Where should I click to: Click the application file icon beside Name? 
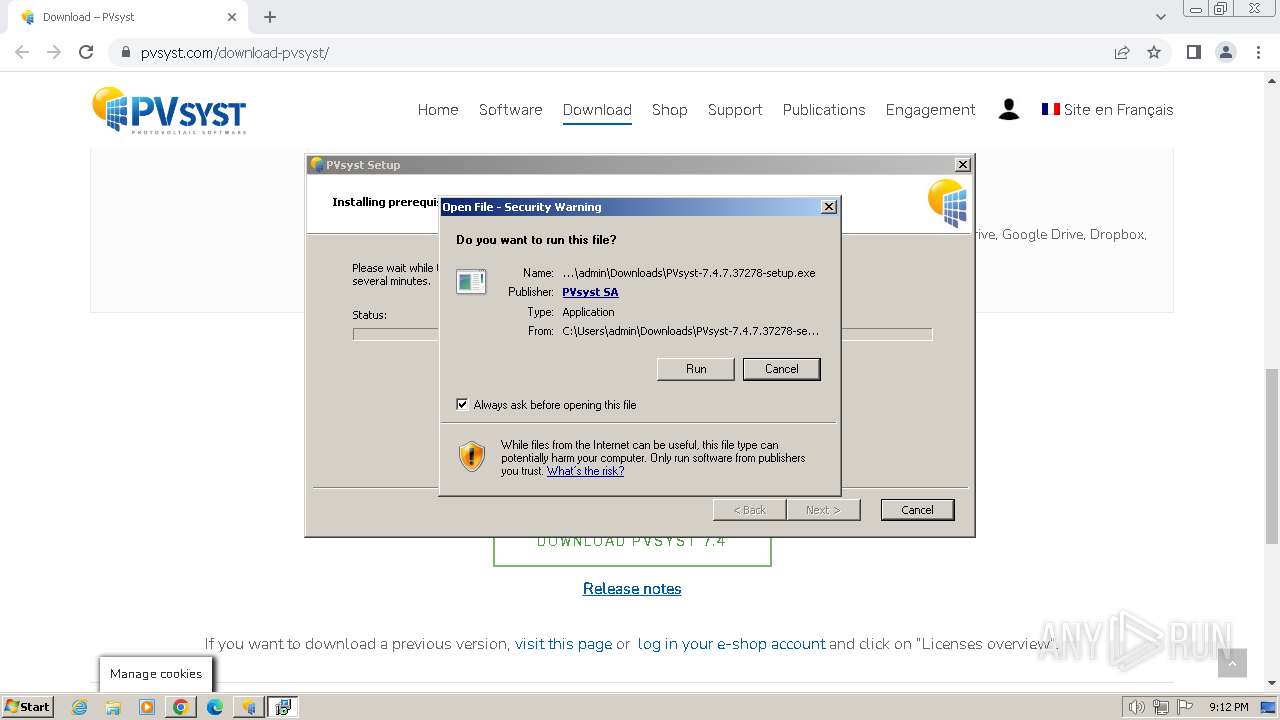click(471, 282)
